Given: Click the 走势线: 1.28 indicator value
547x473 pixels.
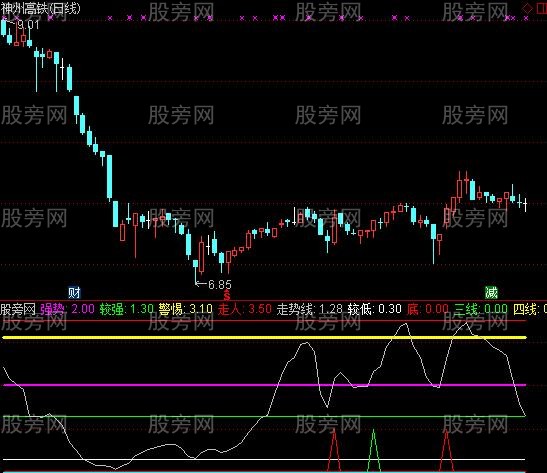Looking at the screenshot, I should click(309, 309).
